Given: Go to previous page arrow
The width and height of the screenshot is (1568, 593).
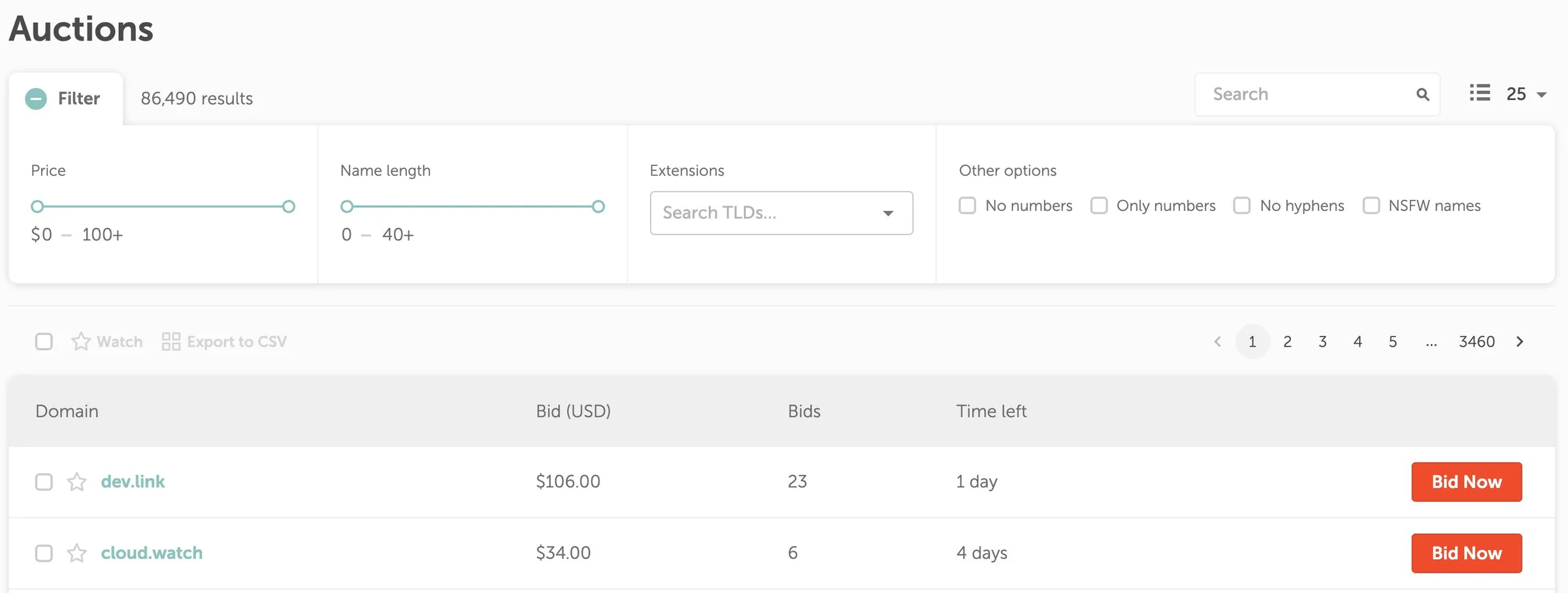Looking at the screenshot, I should click(1217, 342).
